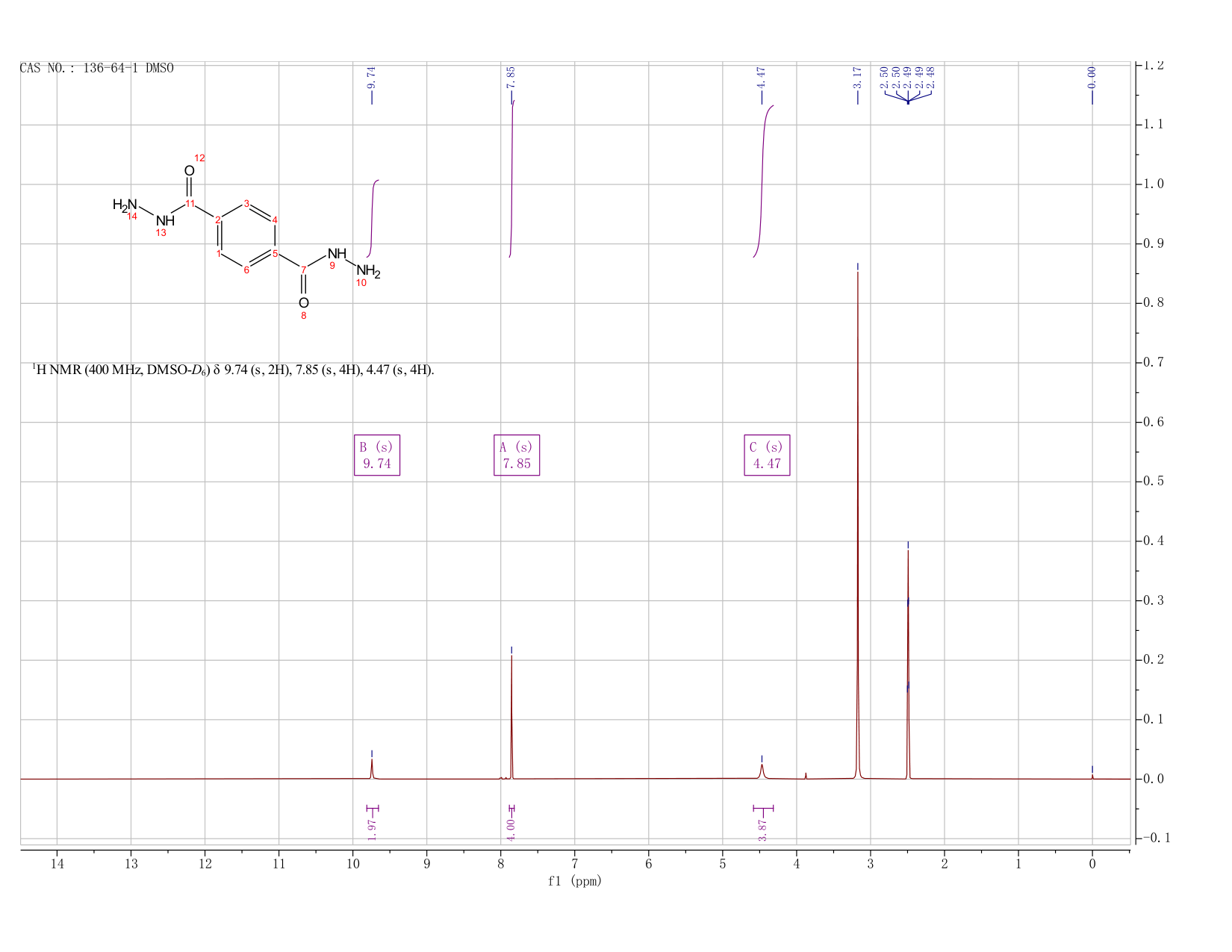Select the 3.17 peak label at top
Image resolution: width=1232 pixels, height=952 pixels.
pos(858,78)
